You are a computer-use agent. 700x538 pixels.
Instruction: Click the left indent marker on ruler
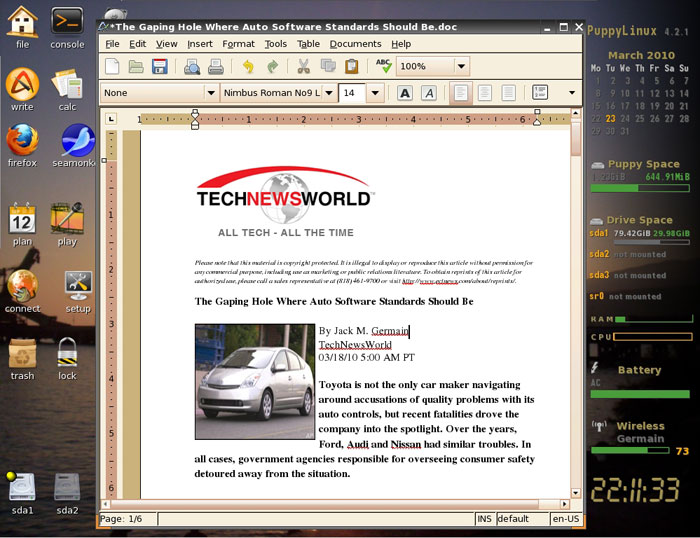point(195,119)
